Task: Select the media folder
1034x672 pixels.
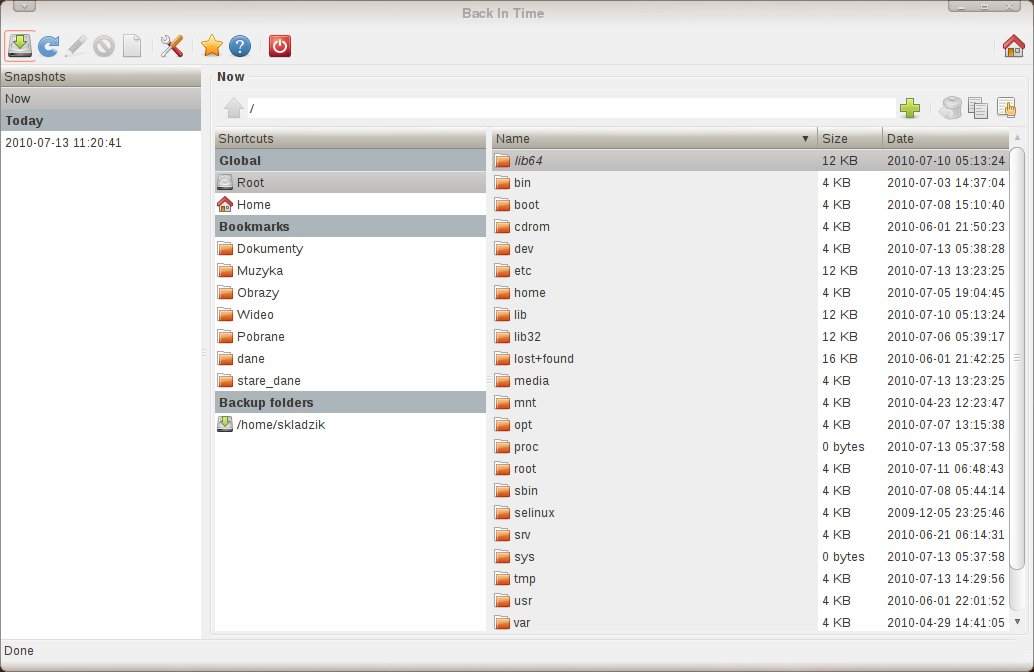Action: 750,381
